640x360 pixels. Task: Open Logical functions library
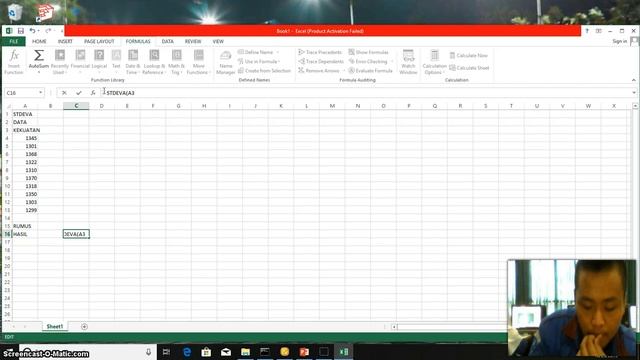tap(99, 62)
